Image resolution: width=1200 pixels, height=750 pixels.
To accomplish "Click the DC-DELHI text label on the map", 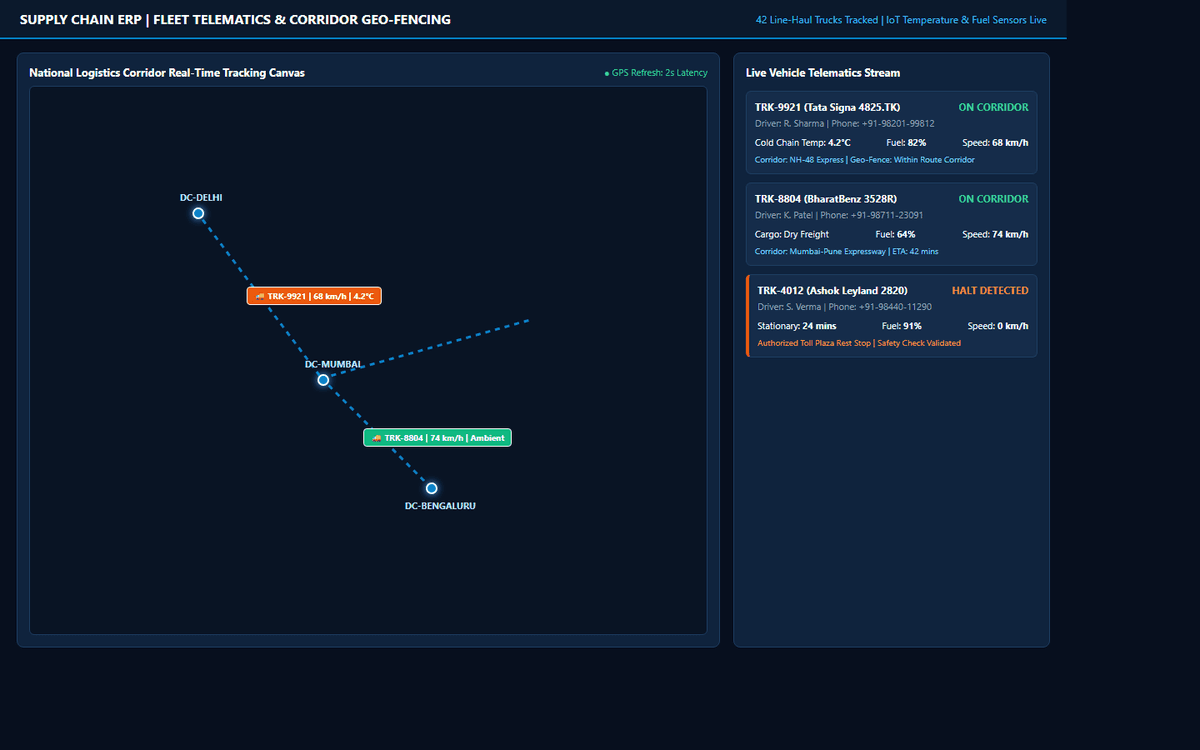I will 201,198.
